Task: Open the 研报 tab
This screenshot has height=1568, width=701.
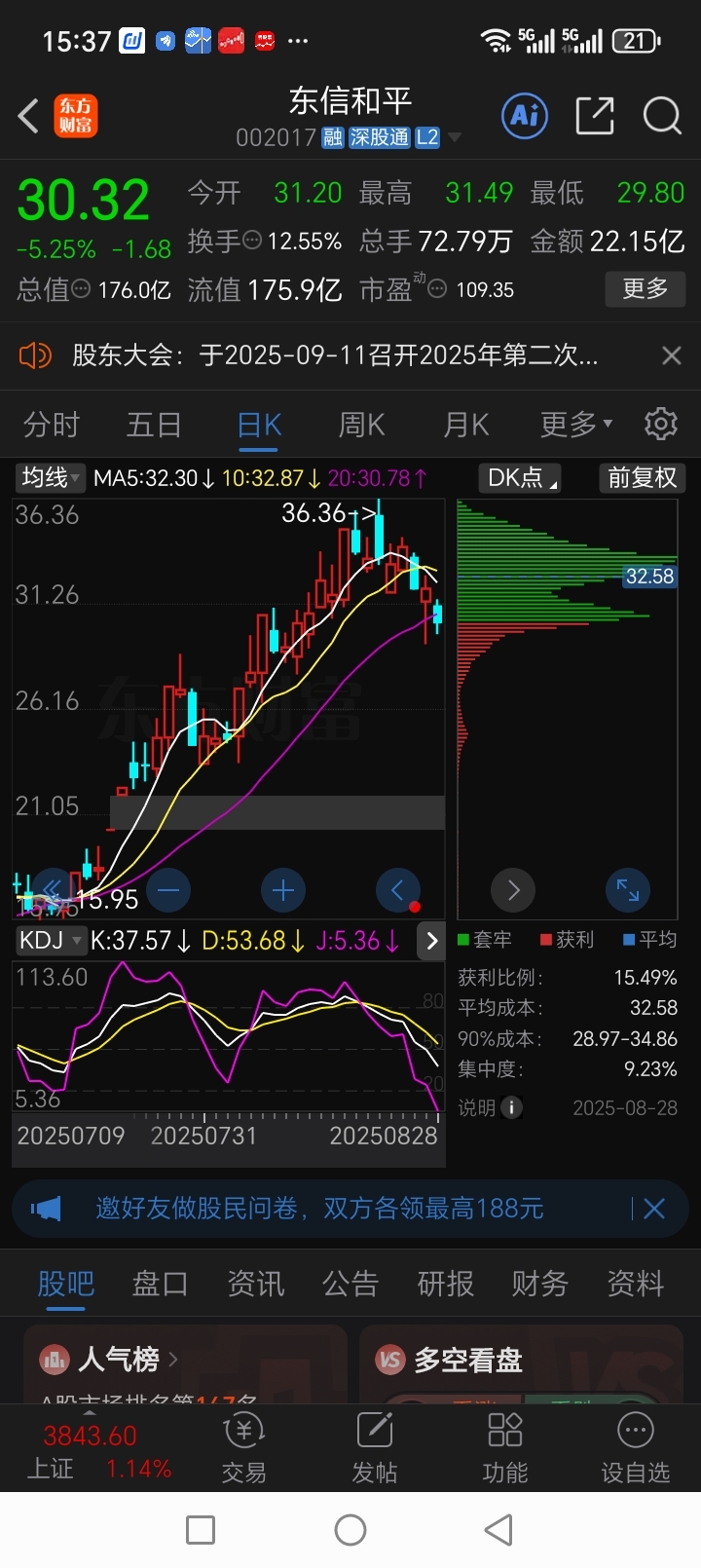Action: [x=446, y=1284]
